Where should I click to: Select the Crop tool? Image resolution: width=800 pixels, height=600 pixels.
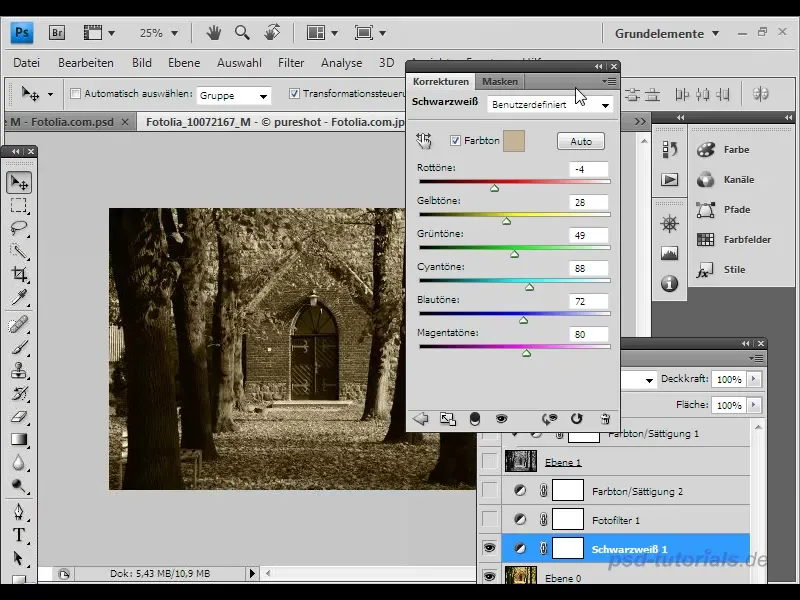19,273
